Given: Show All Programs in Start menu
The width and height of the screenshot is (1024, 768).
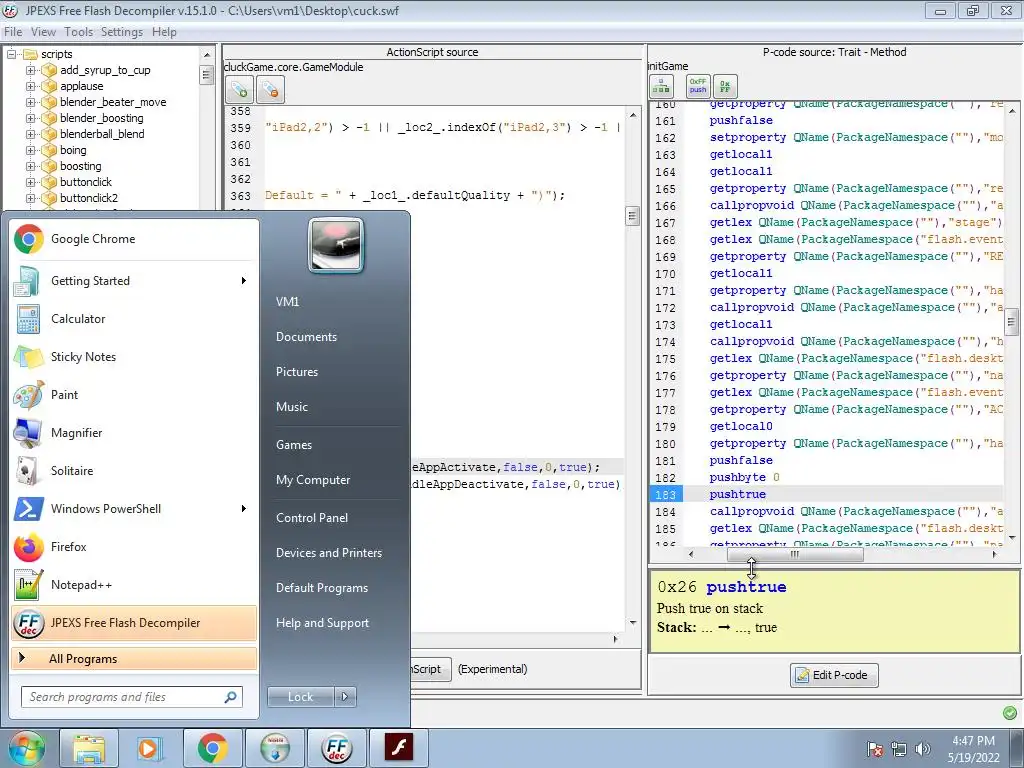Looking at the screenshot, I should coord(134,659).
